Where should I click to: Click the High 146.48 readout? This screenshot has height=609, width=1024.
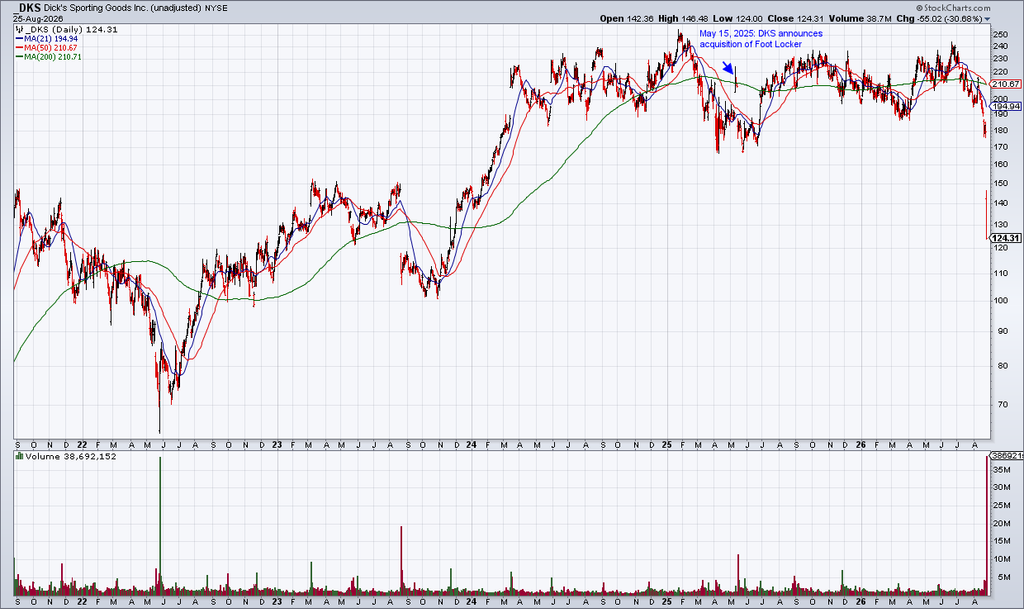684,19
